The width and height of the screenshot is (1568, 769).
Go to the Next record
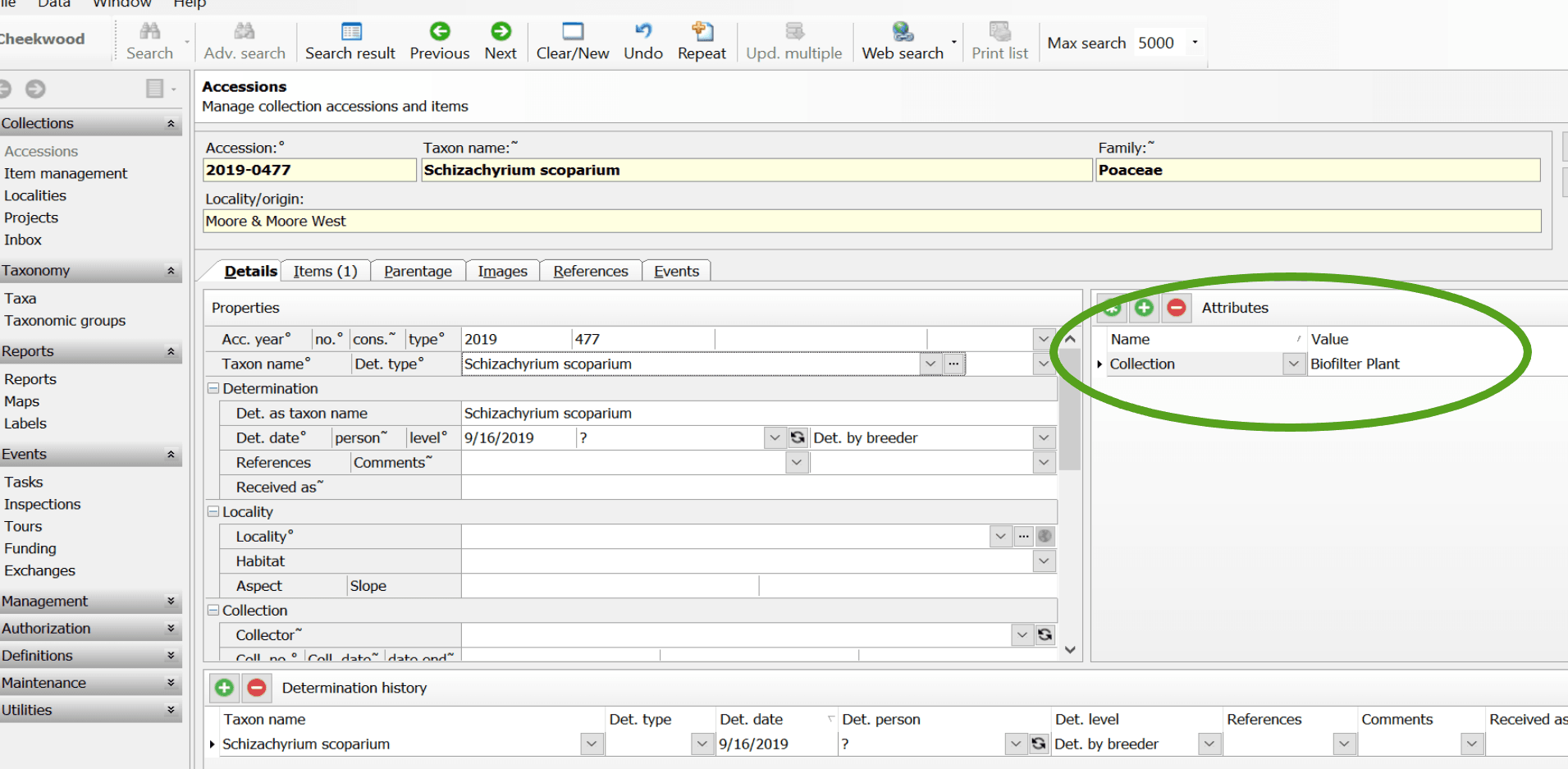501,41
